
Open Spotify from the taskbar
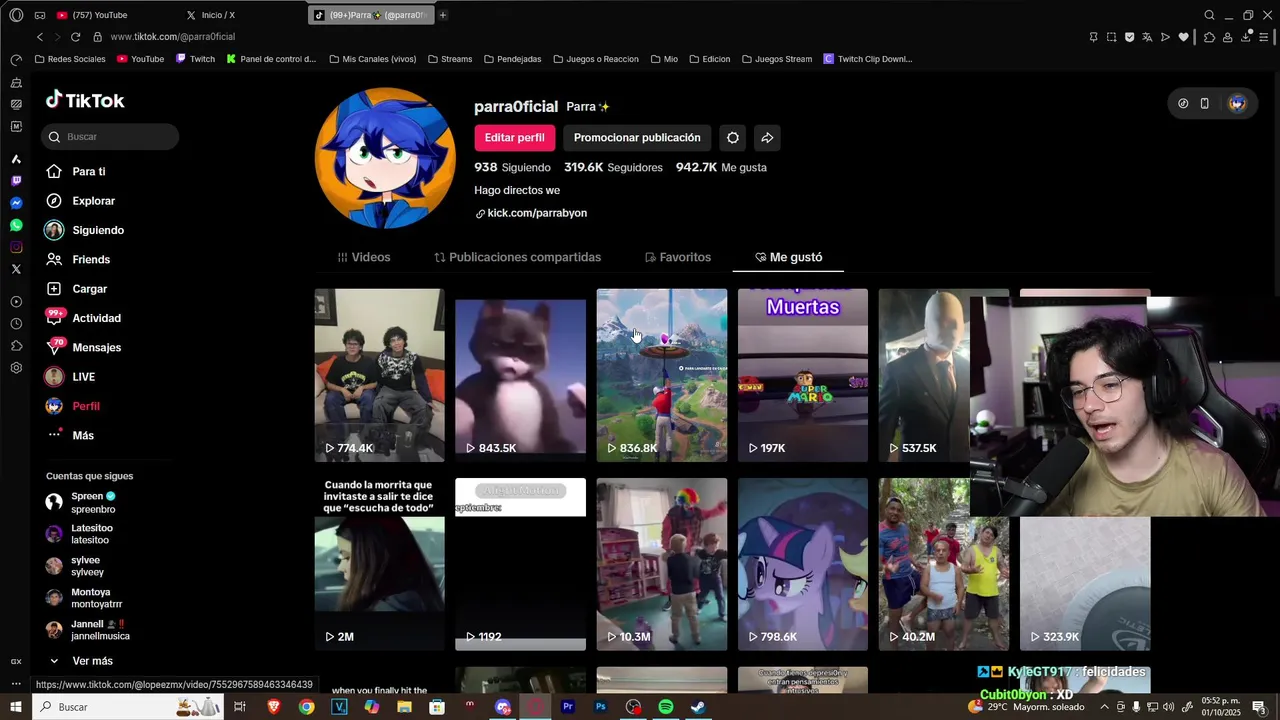point(666,707)
